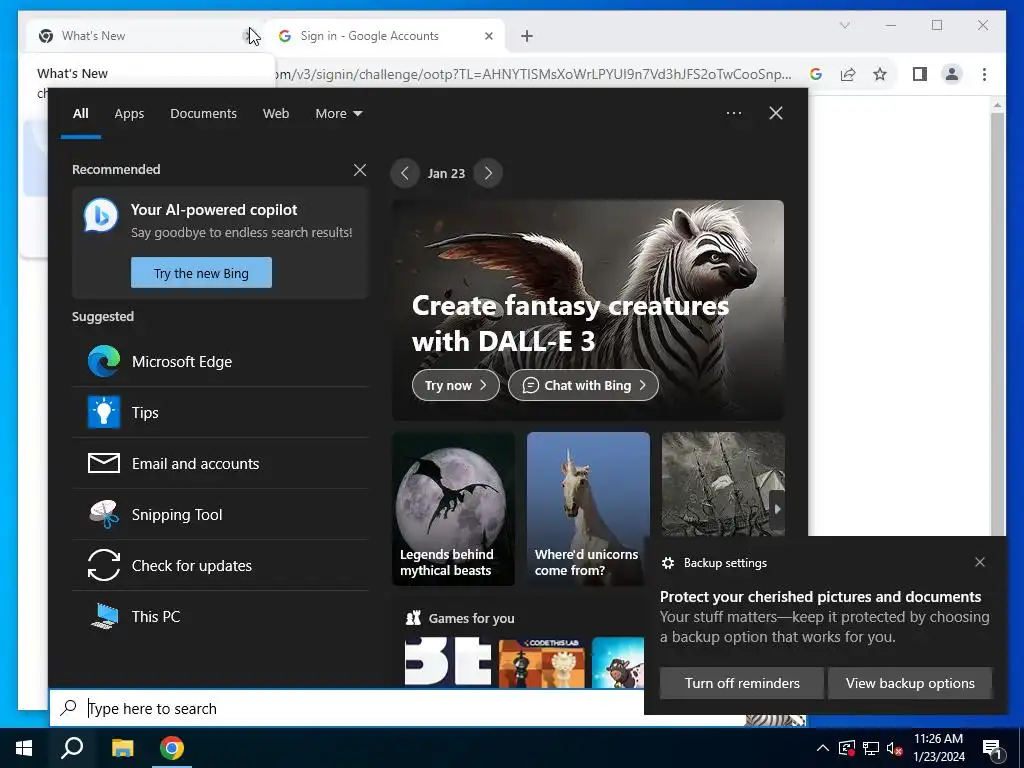Screen dimensions: 1024x768
Task: Go to previous day before Jan 23
Action: pyautogui.click(x=405, y=174)
